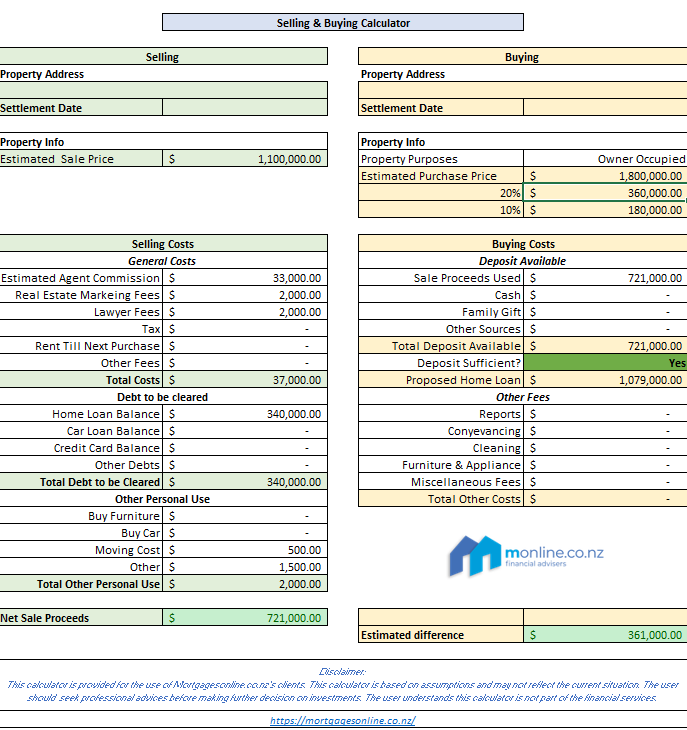Select the Net Sale Proceeds total cell
This screenshot has width=687, height=730.
[x=245, y=618]
